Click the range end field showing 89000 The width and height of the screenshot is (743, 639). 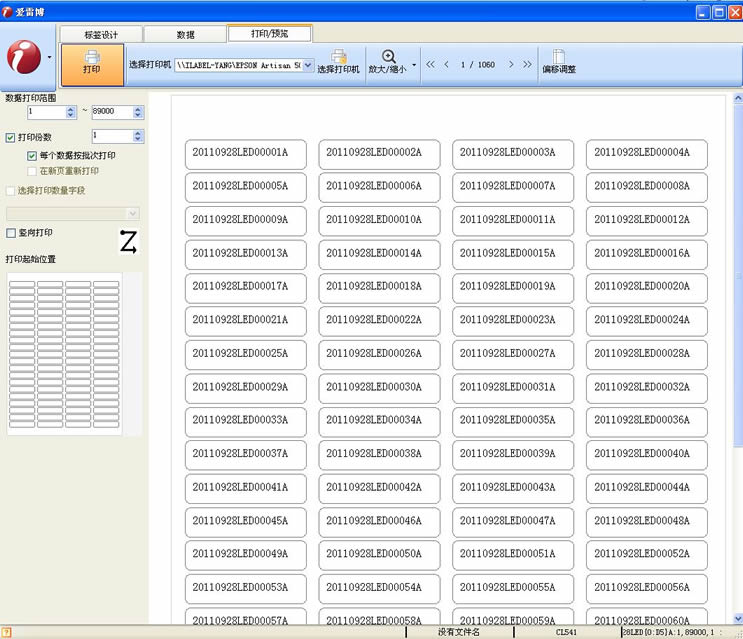click(x=112, y=112)
